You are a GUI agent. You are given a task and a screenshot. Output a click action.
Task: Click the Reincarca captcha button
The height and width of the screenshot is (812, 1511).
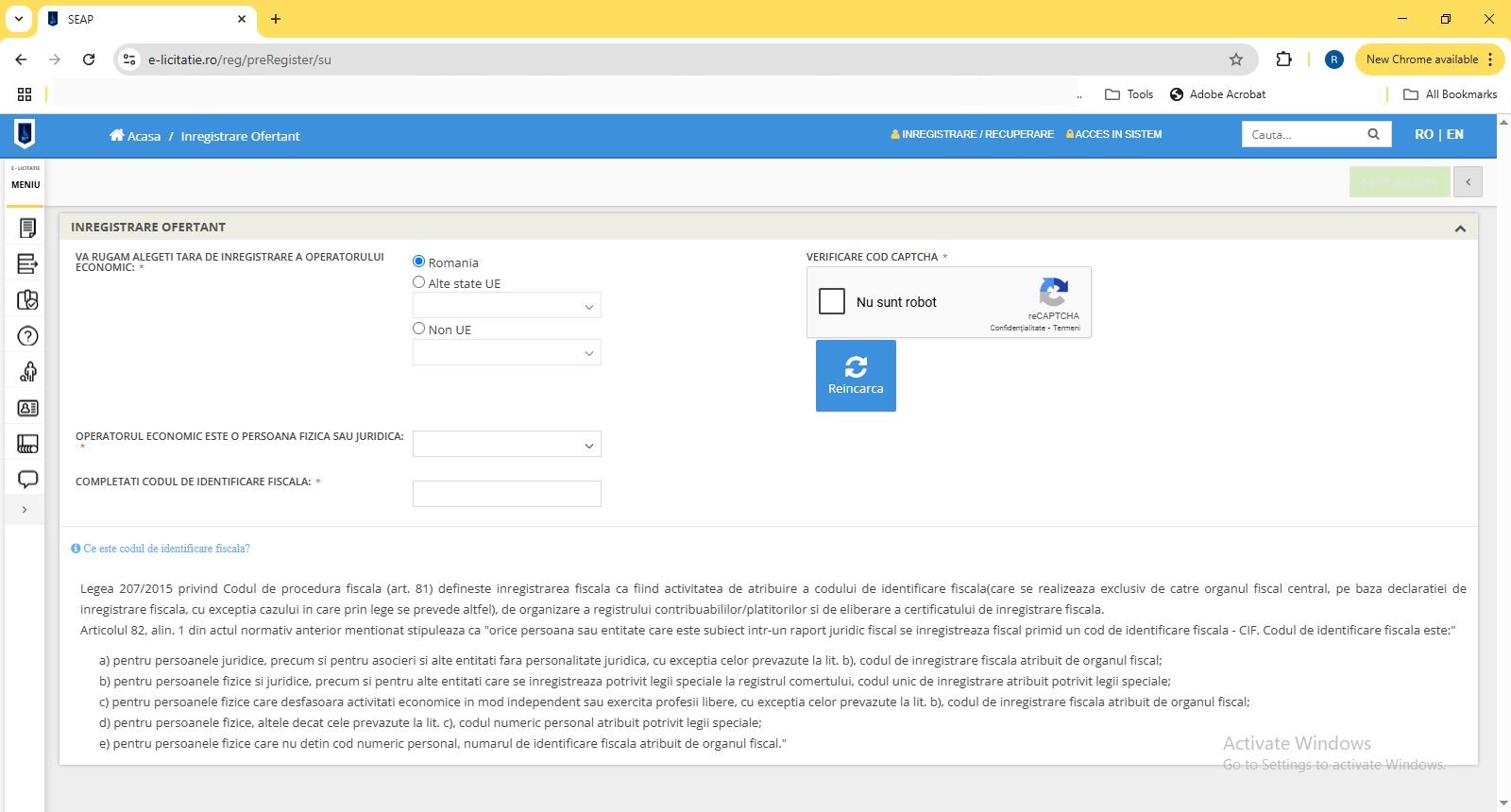(x=856, y=376)
